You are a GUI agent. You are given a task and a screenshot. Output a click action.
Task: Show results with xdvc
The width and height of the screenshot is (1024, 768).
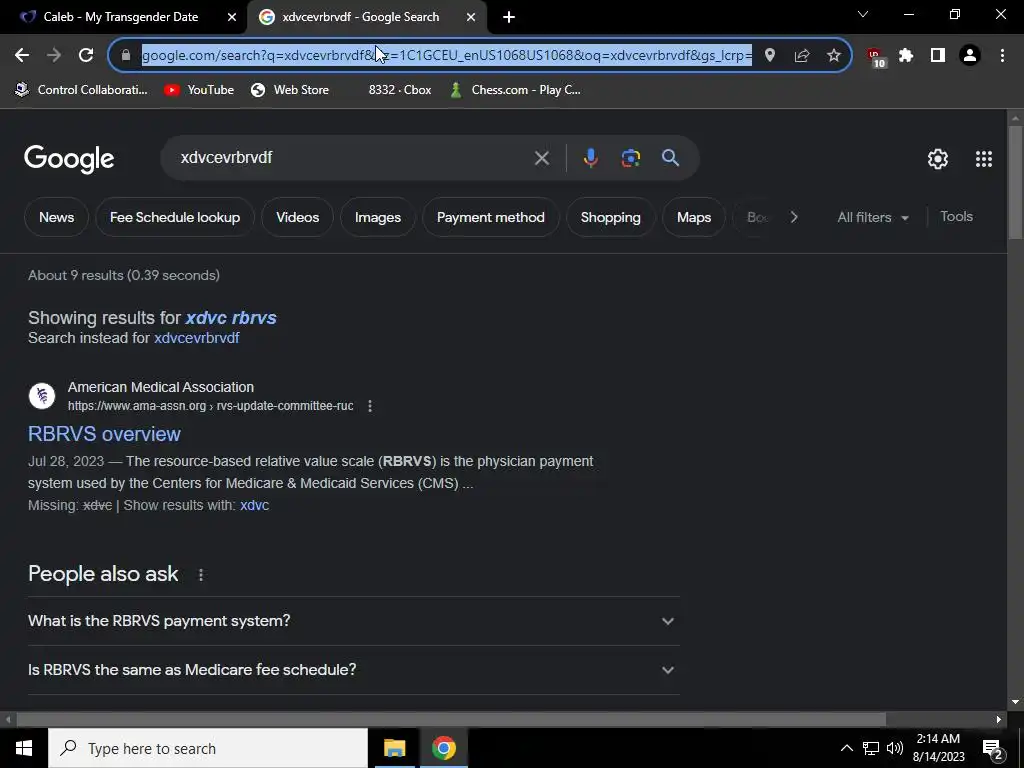pyautogui.click(x=255, y=505)
